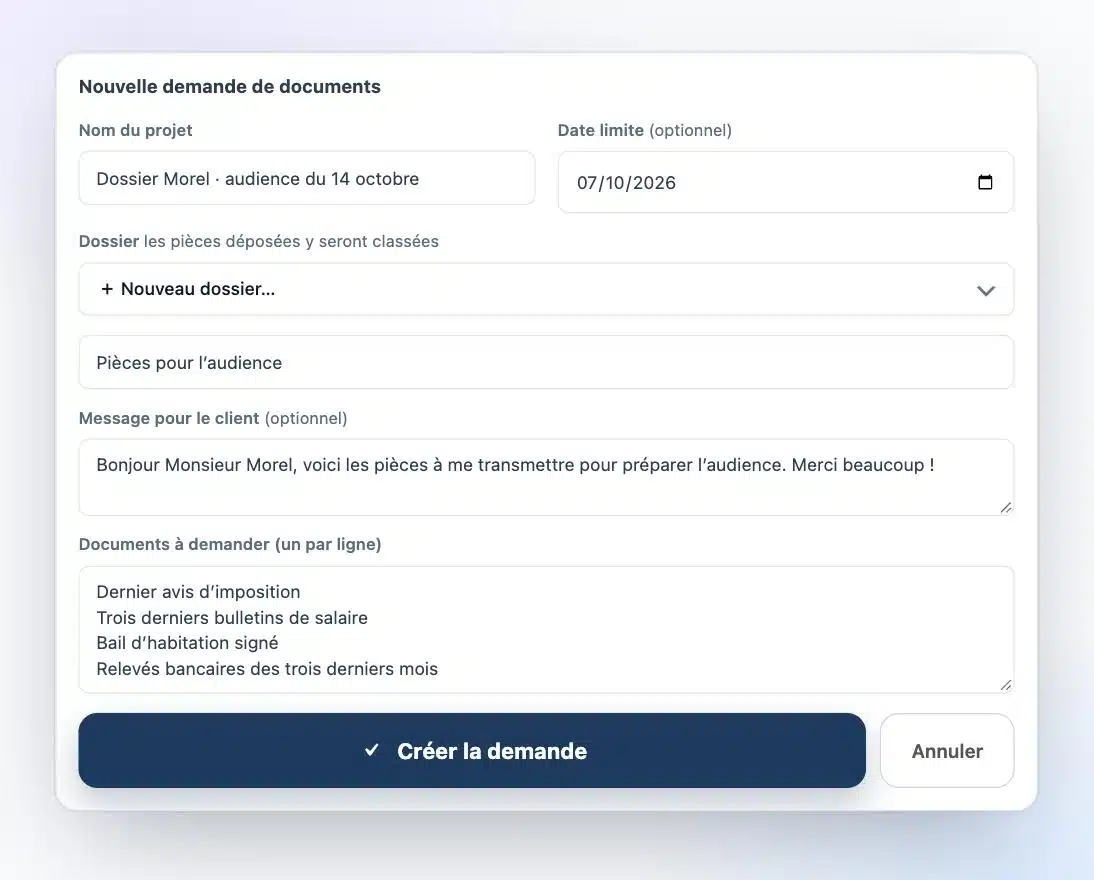1094x880 pixels.
Task: Click into the Message pour le client textarea
Action: pyautogui.click(x=546, y=477)
